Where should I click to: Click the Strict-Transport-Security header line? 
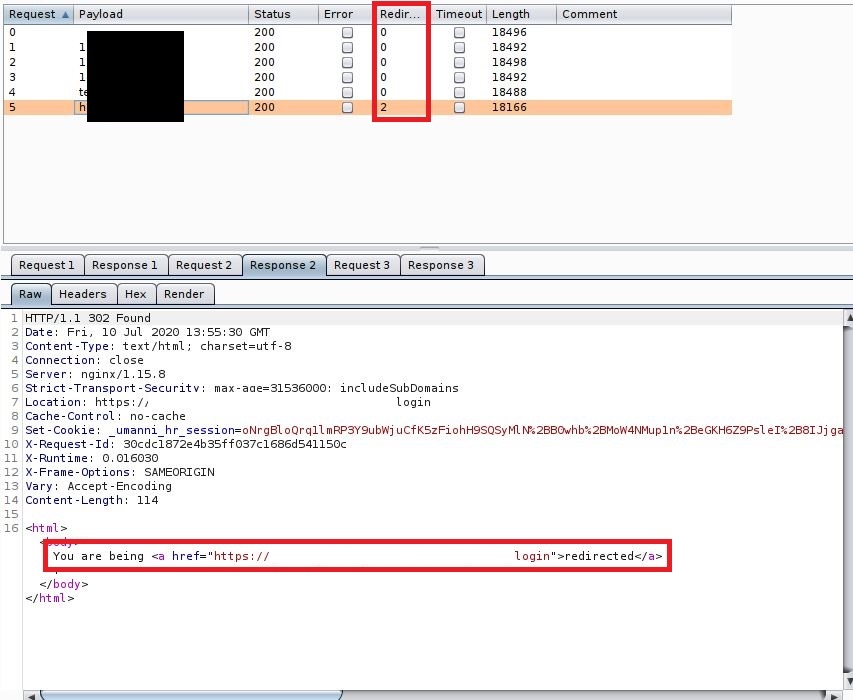click(x=242, y=388)
